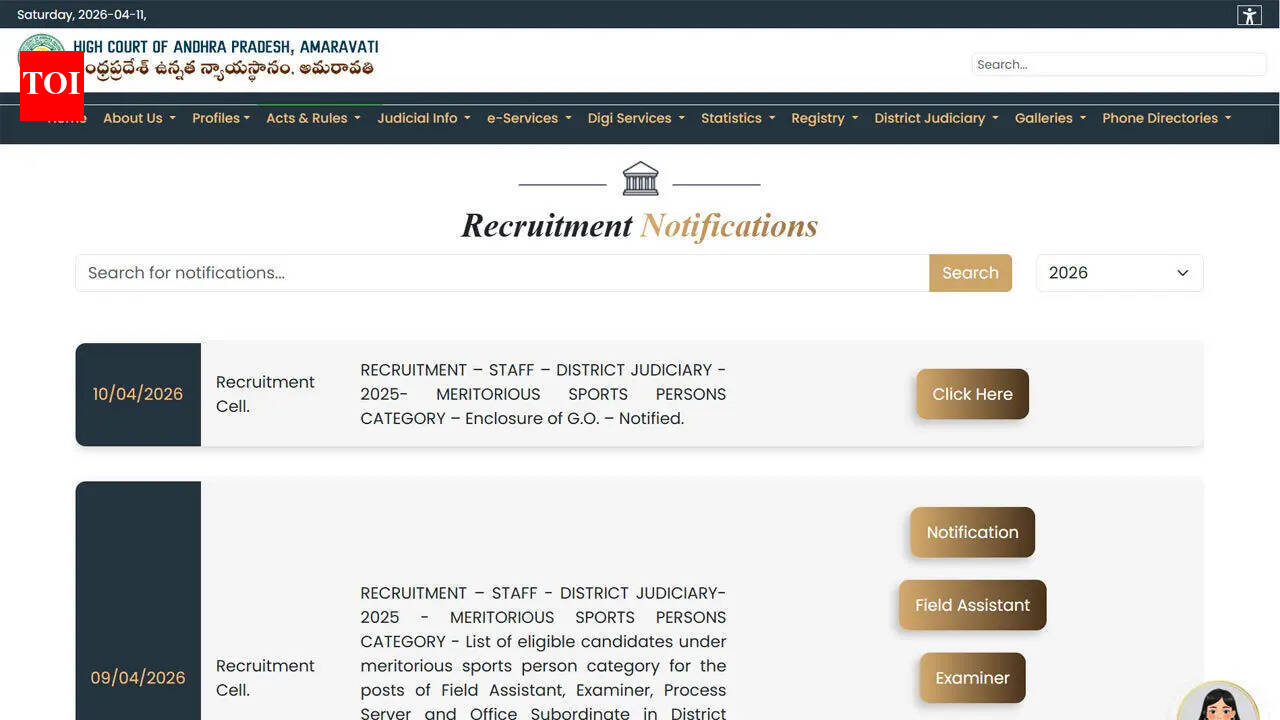This screenshot has height=720, width=1280.
Task: Click the TOI logo
Action: coord(51,86)
